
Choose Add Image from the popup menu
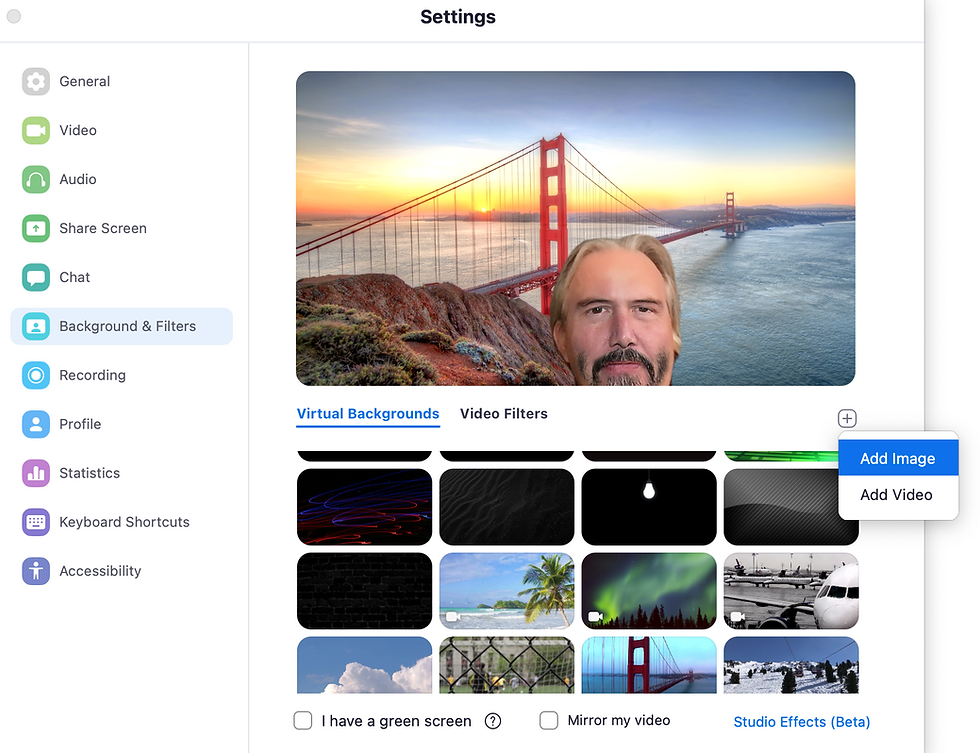tap(898, 458)
